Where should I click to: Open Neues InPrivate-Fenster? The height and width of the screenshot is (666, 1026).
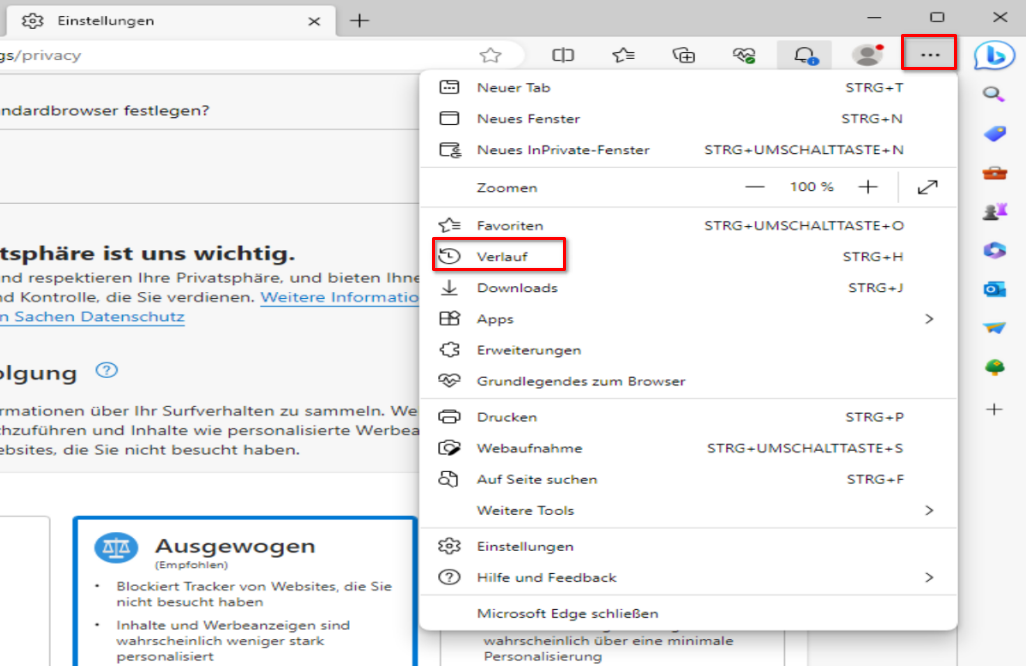pyautogui.click(x=688, y=150)
